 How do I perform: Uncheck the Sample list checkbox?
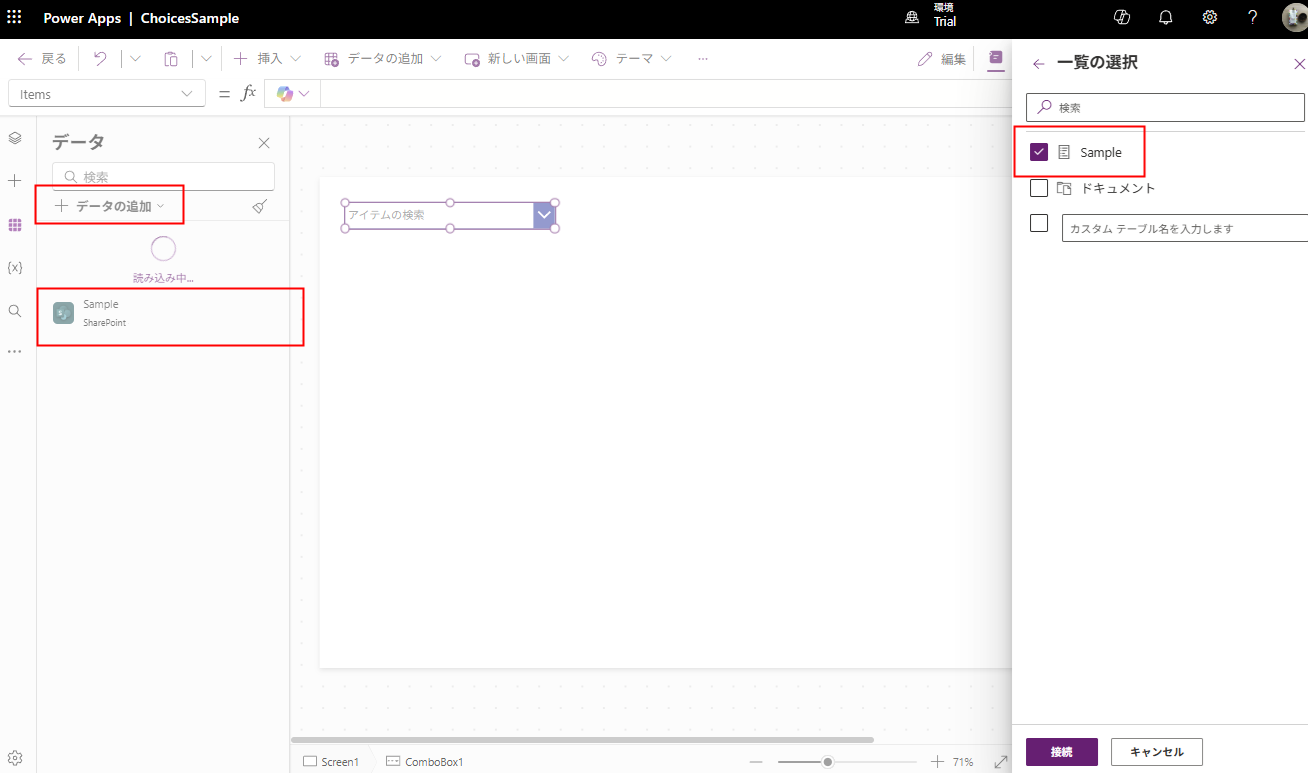pyautogui.click(x=1038, y=151)
